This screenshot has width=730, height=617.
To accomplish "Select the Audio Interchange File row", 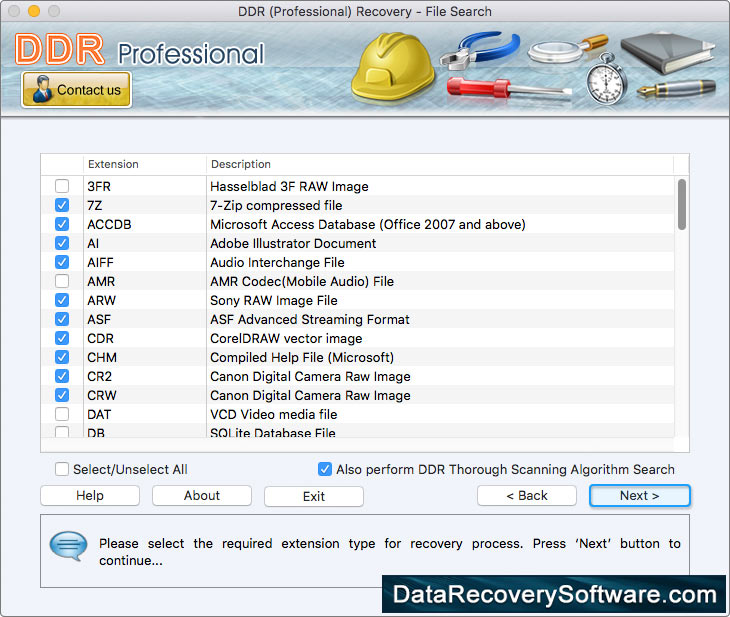I will [x=358, y=262].
